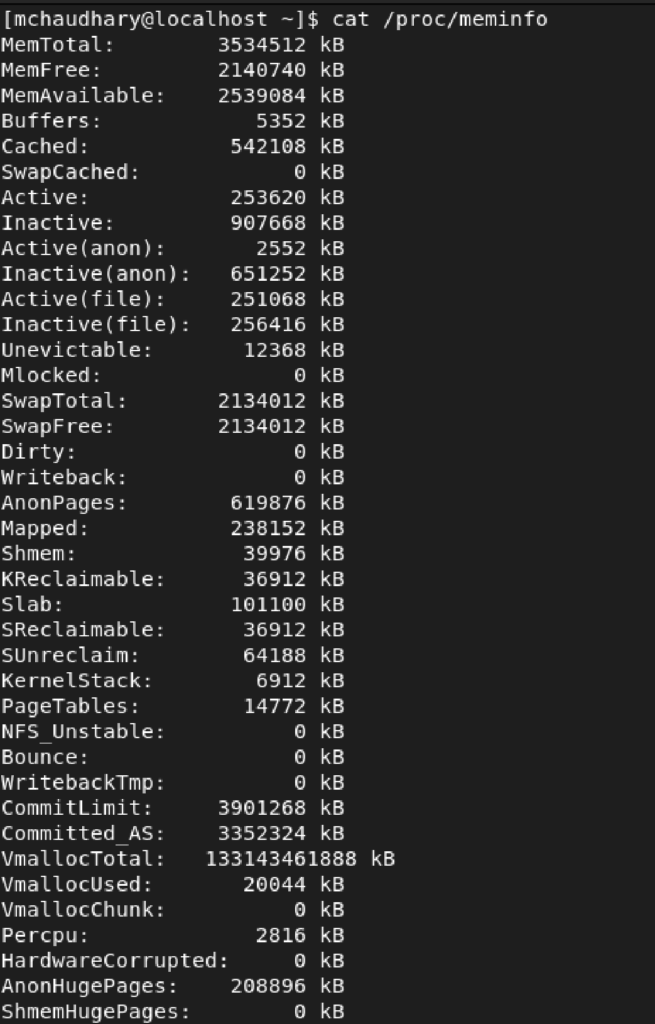
Task: Click the KernelStack value 6912
Action: point(280,682)
